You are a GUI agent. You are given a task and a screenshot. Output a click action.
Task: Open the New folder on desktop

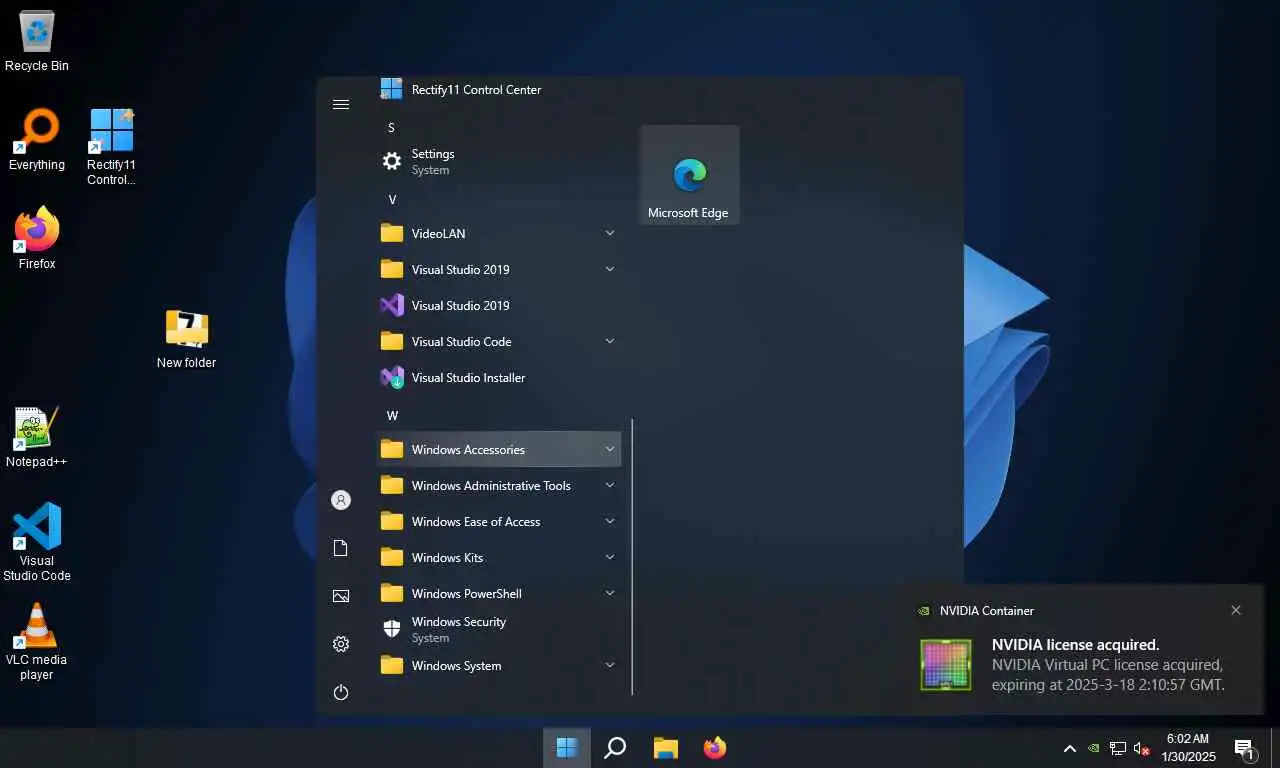186,339
